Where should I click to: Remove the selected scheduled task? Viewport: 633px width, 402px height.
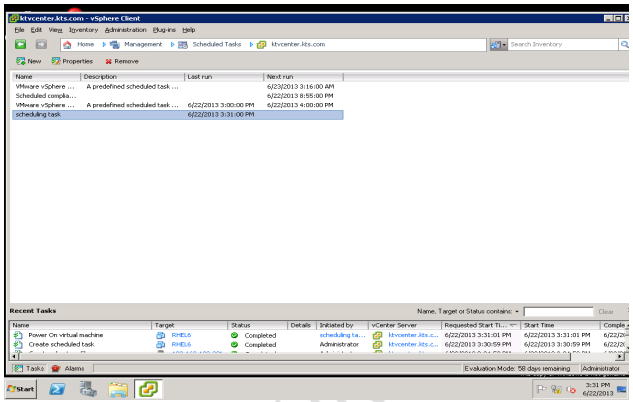click(122, 61)
